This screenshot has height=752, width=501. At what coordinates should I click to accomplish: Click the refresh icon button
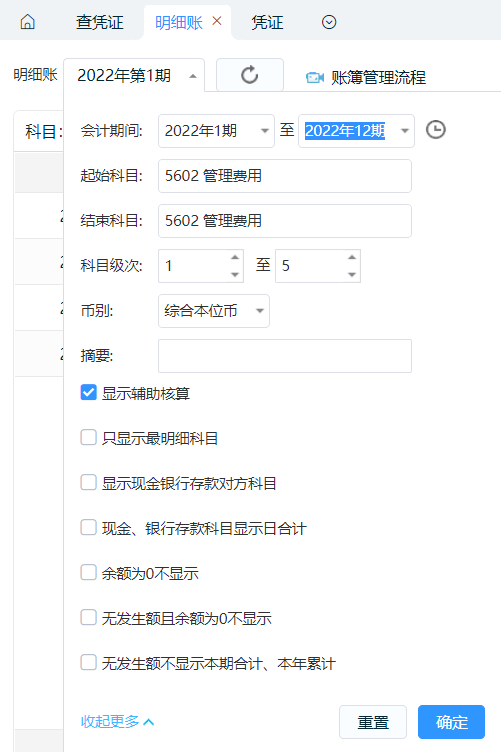click(250, 75)
